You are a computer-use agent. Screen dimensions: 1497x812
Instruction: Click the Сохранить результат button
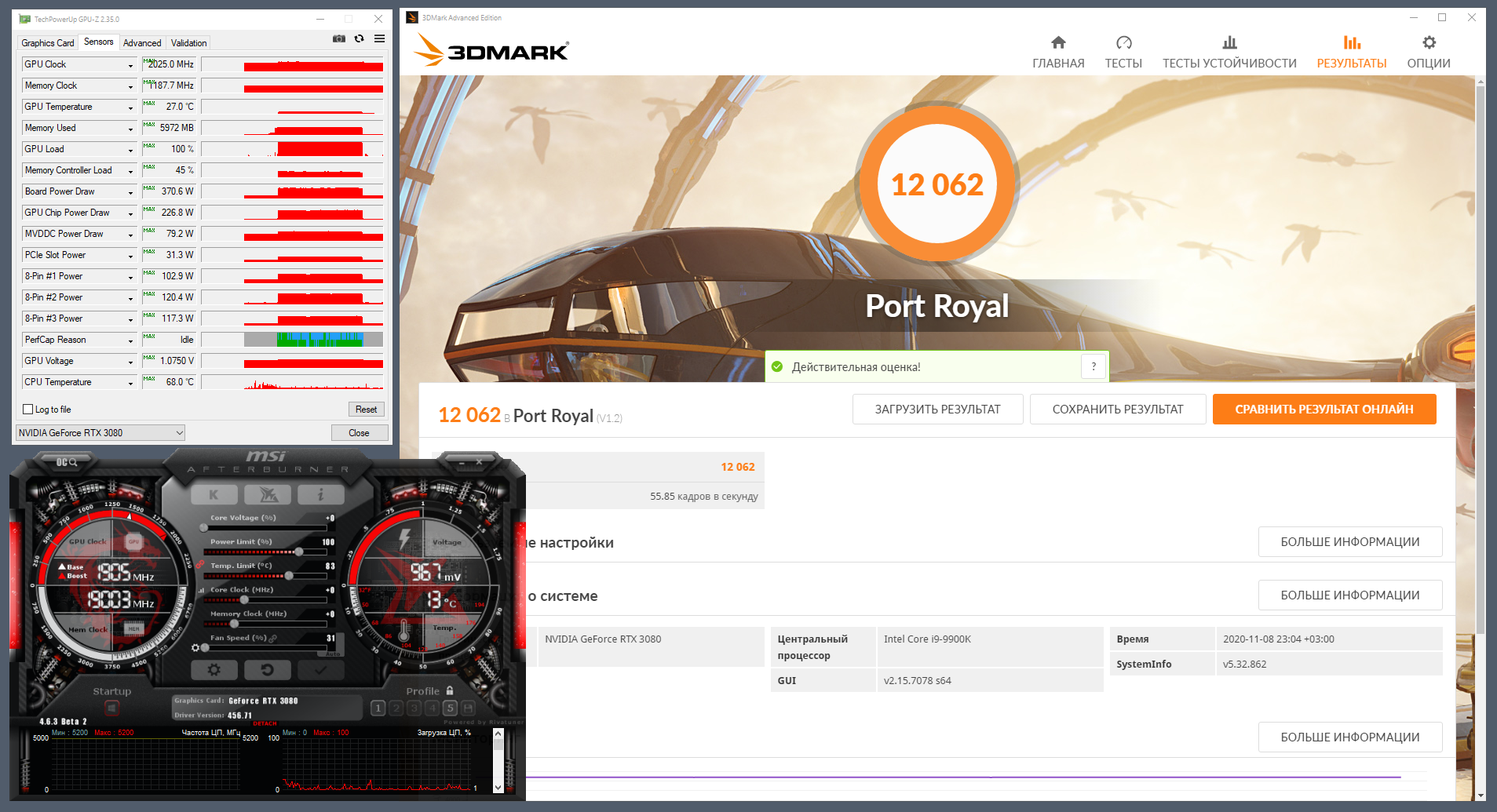pyautogui.click(x=1118, y=409)
